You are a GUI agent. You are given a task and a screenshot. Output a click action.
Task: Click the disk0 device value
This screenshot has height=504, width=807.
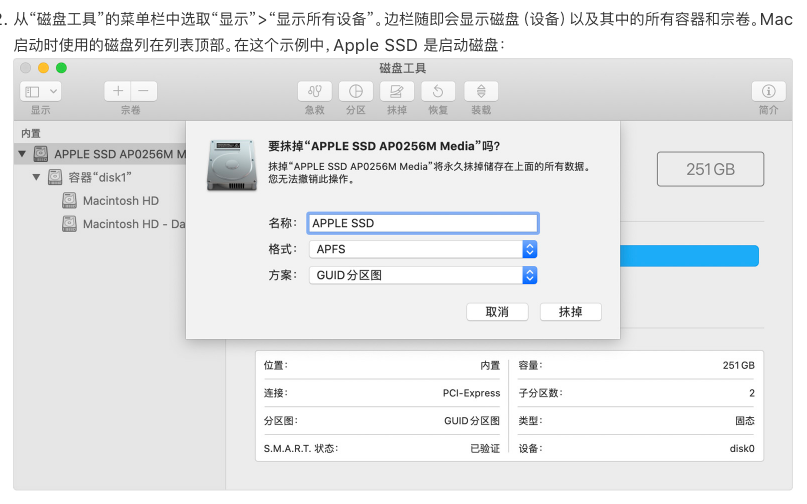pyautogui.click(x=742, y=449)
